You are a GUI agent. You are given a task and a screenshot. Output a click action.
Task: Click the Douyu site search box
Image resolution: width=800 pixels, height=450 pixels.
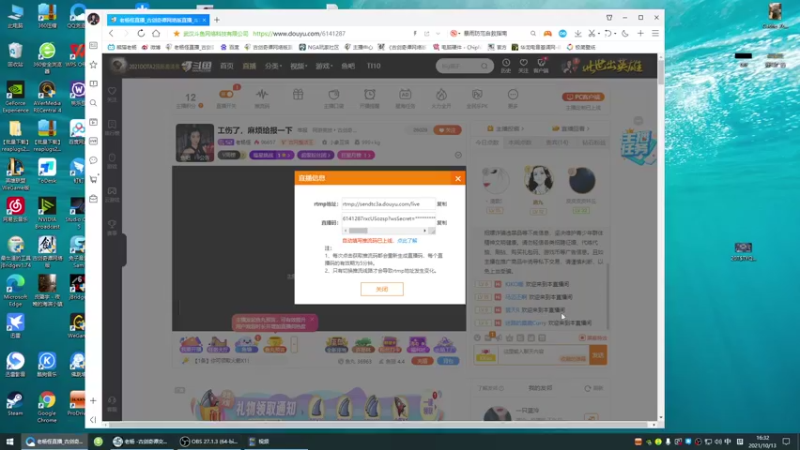click(464, 66)
